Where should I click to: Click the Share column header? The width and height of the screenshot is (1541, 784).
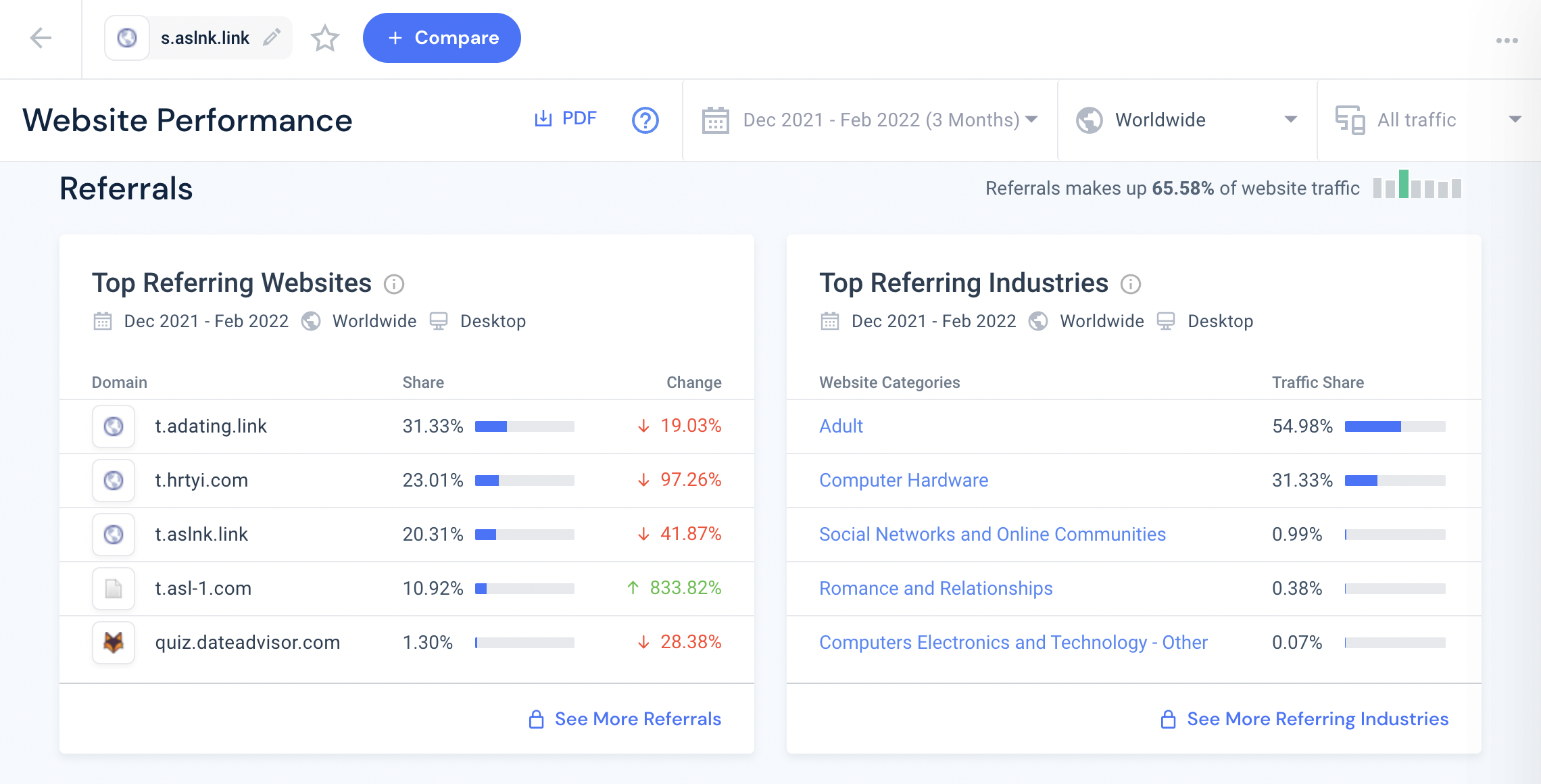(423, 383)
